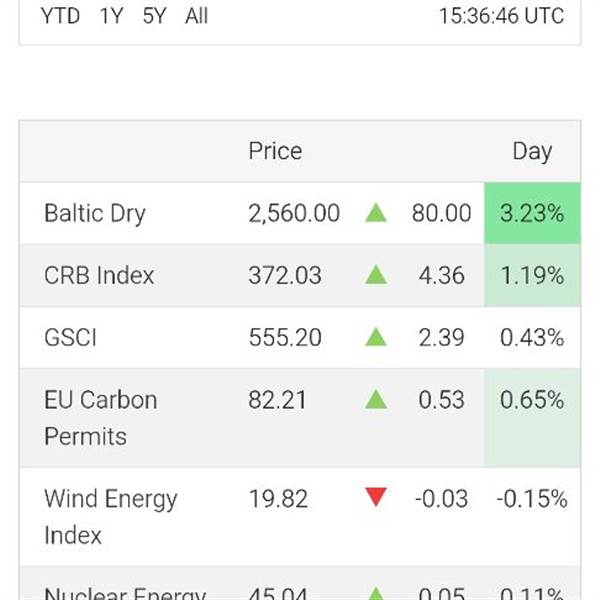Screen dimensions: 600x600
Task: Select the YTD time range
Action: click(x=60, y=16)
